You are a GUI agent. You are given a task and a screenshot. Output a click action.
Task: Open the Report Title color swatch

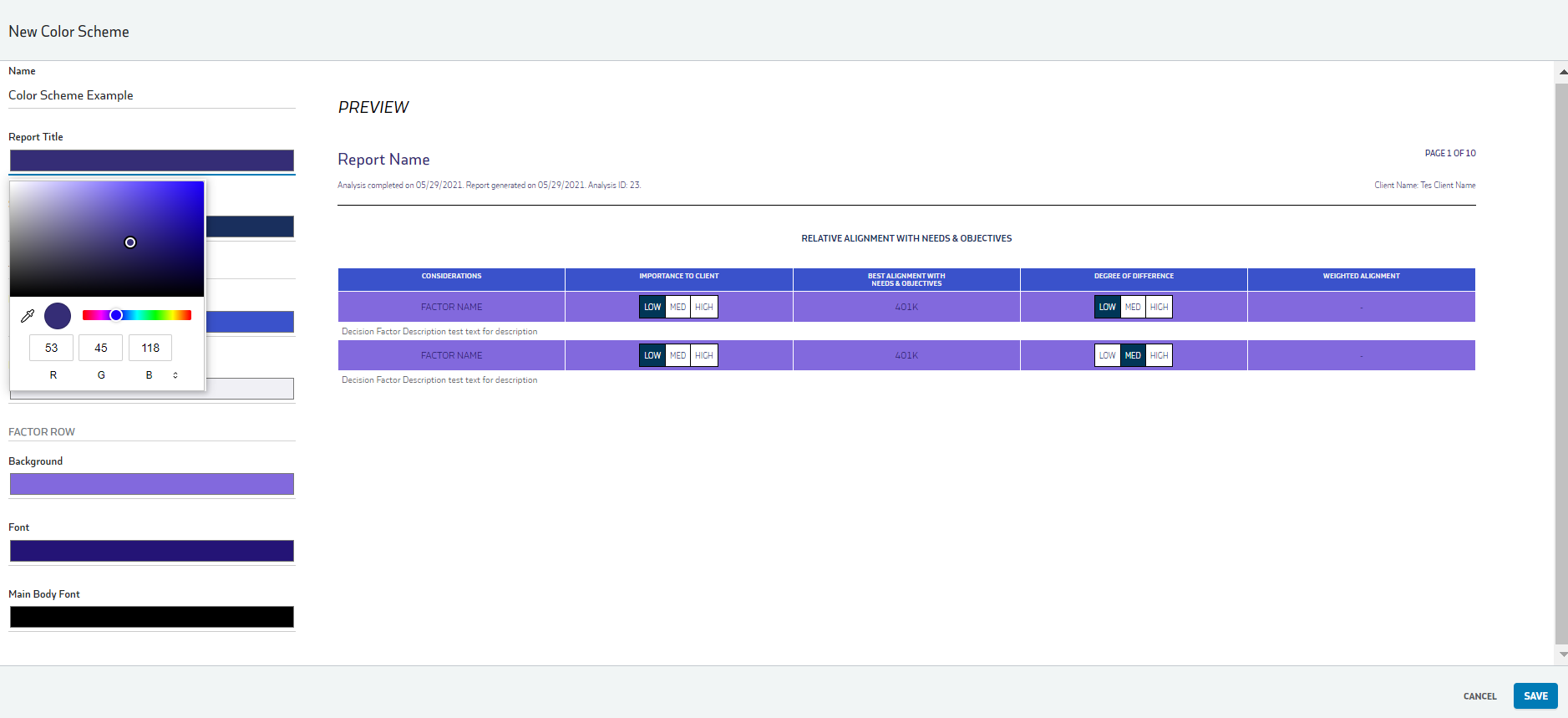(x=152, y=160)
